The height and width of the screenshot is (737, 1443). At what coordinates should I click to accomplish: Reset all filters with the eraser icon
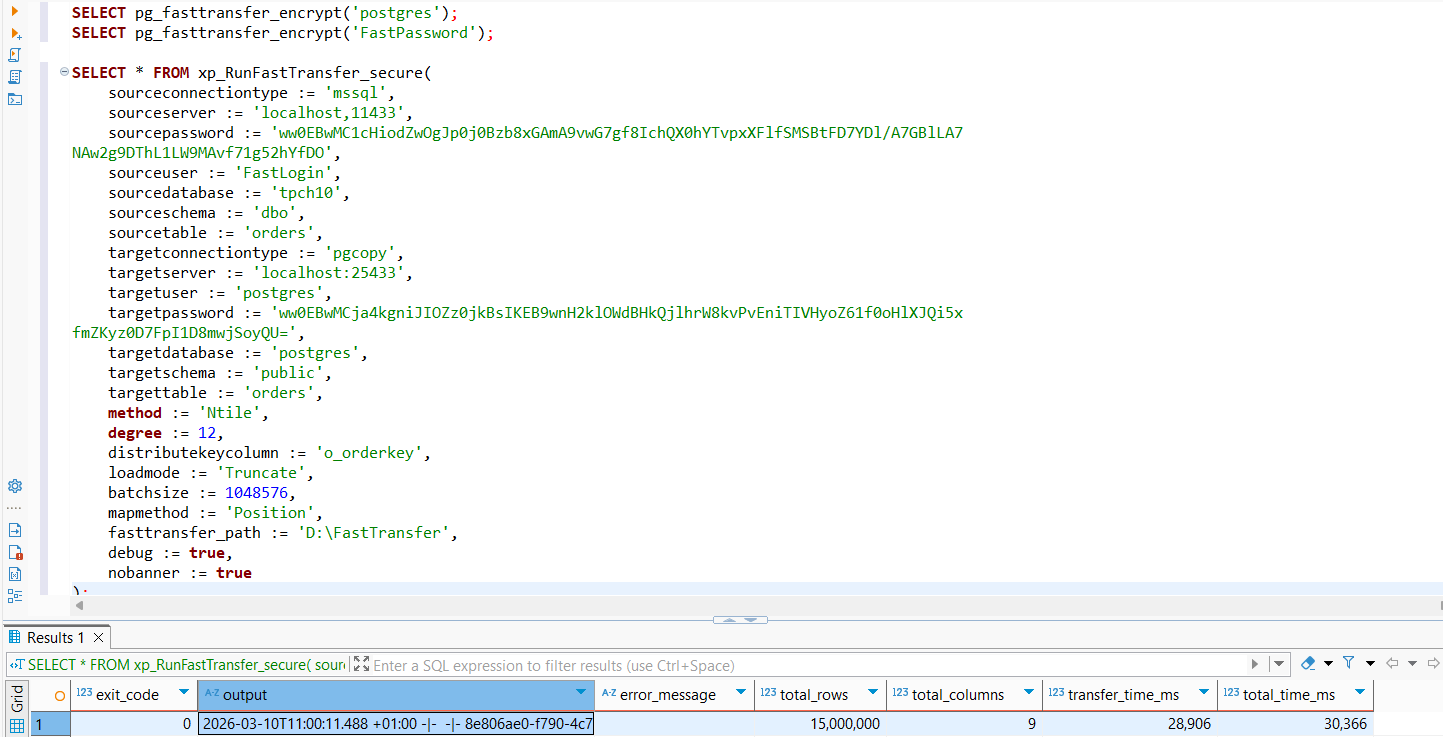point(1307,663)
